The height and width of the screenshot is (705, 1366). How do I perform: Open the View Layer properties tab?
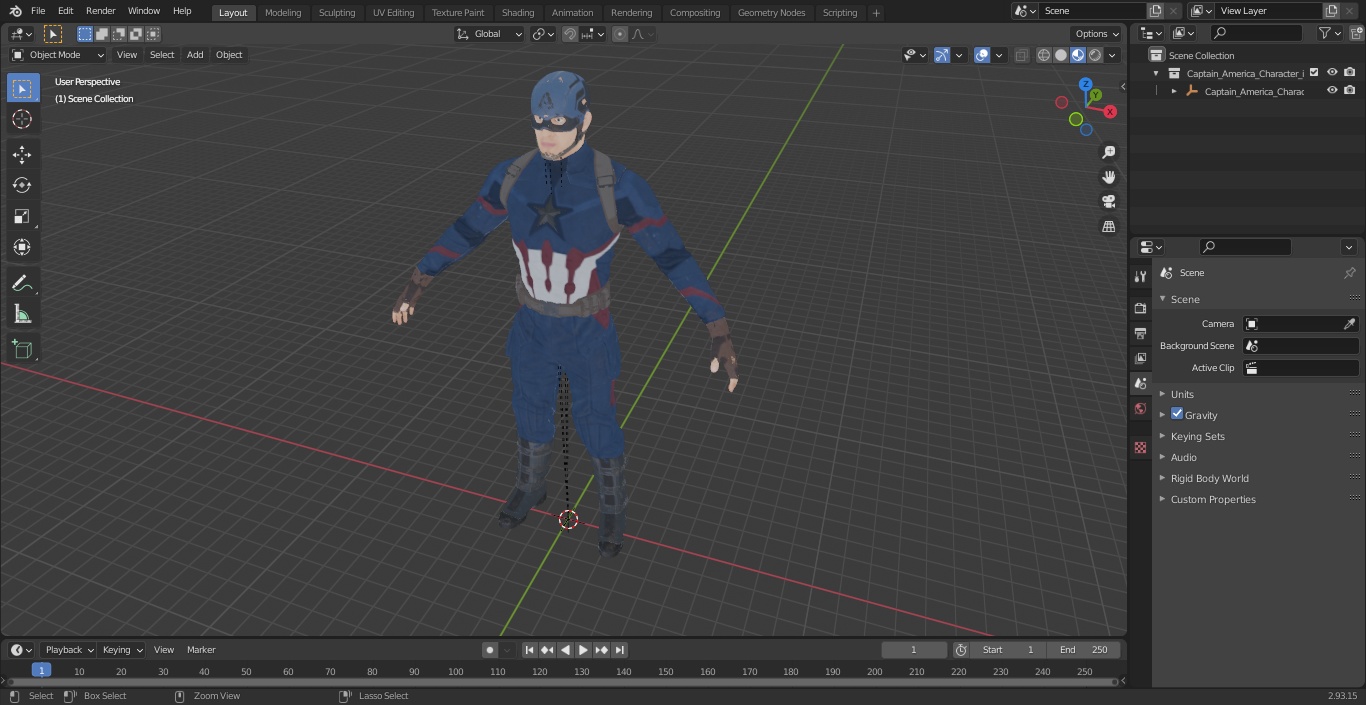[1140, 358]
